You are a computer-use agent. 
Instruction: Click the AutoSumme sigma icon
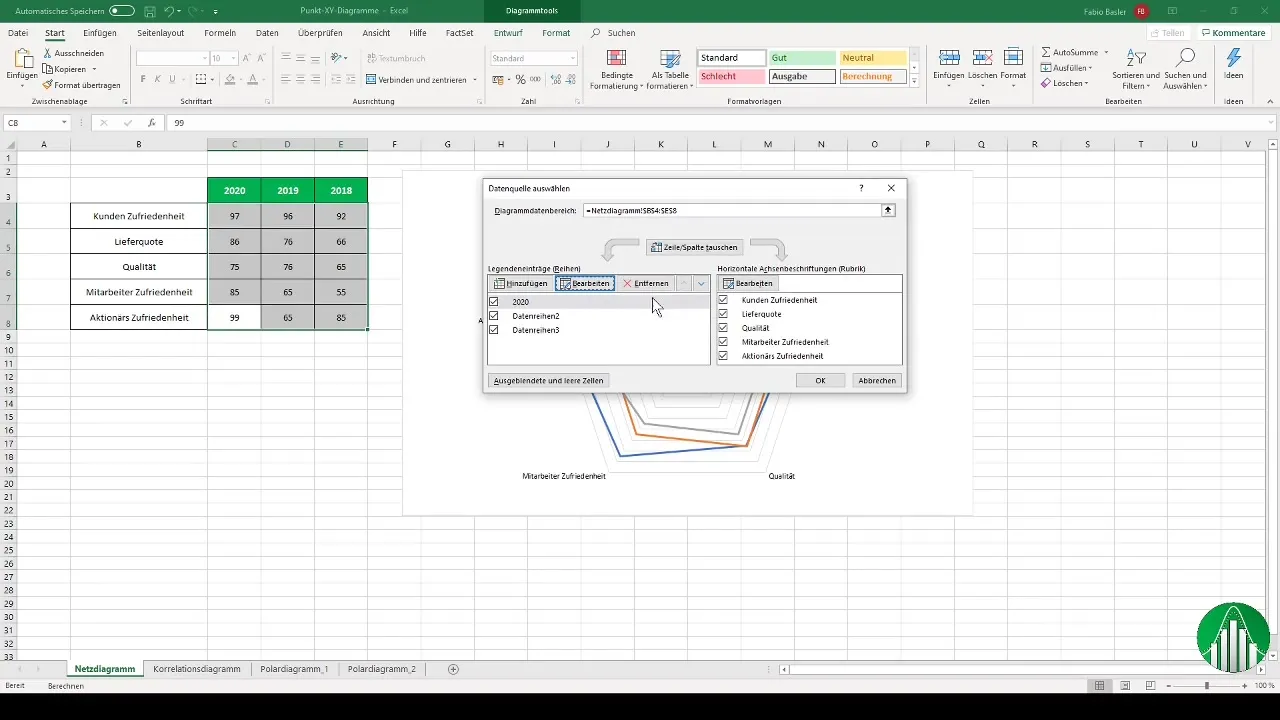click(x=1045, y=52)
